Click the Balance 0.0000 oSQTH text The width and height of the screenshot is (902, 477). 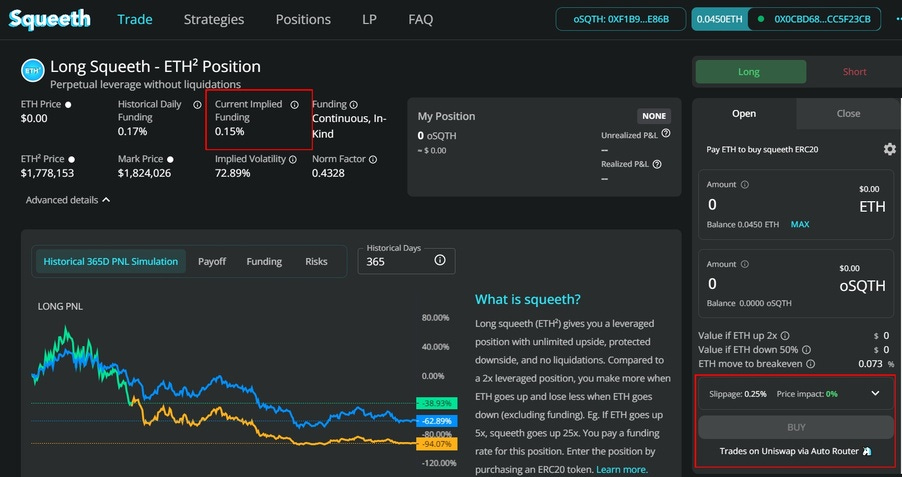click(x=749, y=303)
